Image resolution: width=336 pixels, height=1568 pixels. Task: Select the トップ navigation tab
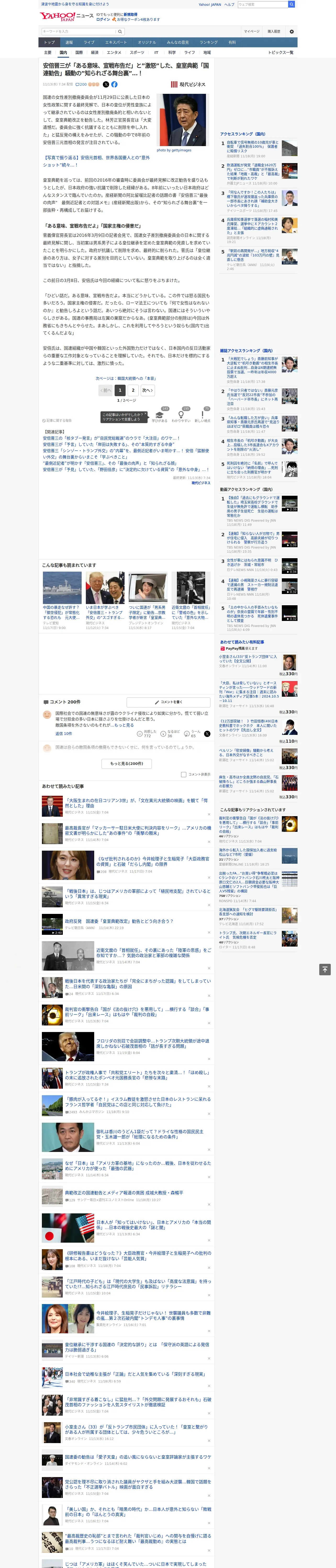point(49,42)
